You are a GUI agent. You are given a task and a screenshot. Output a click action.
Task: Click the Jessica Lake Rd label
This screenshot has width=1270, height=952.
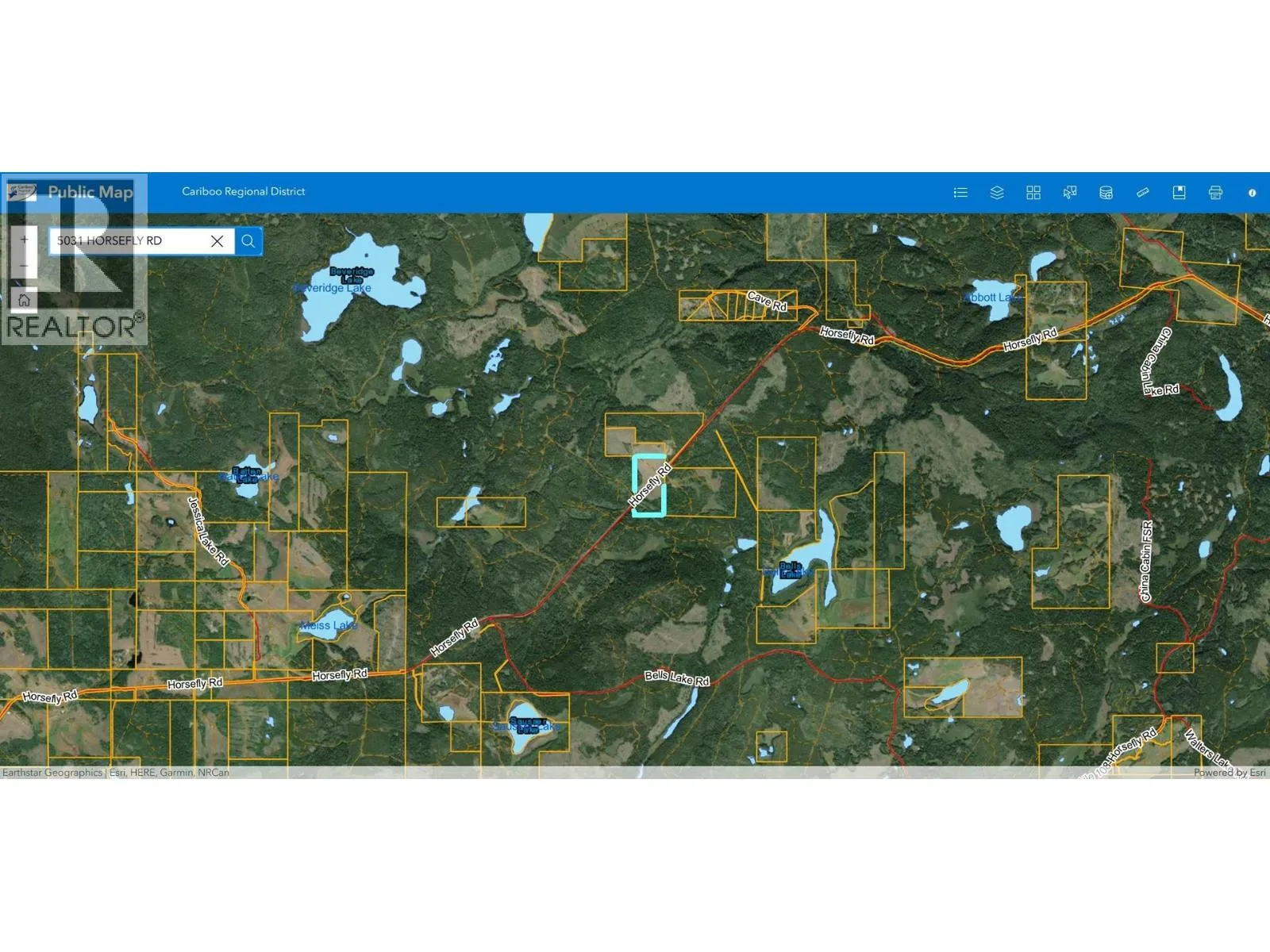208,531
